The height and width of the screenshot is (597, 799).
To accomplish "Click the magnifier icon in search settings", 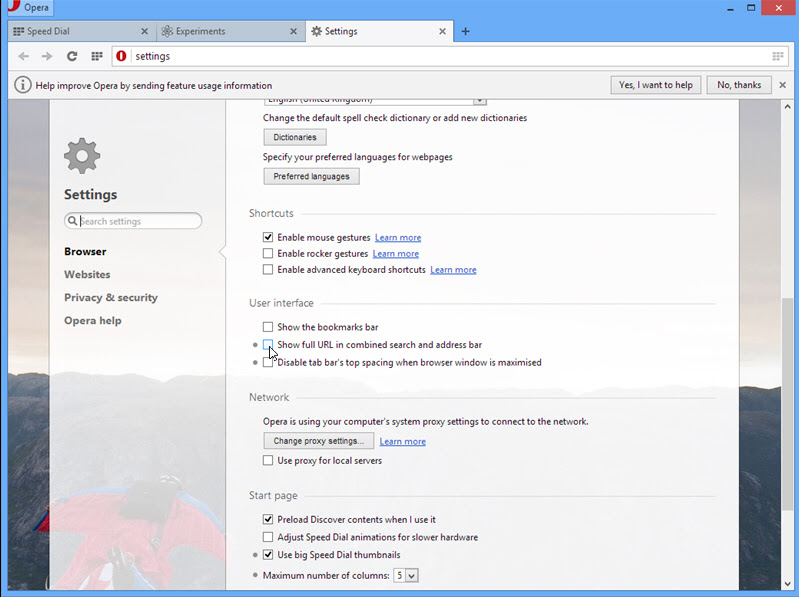I will (72, 221).
